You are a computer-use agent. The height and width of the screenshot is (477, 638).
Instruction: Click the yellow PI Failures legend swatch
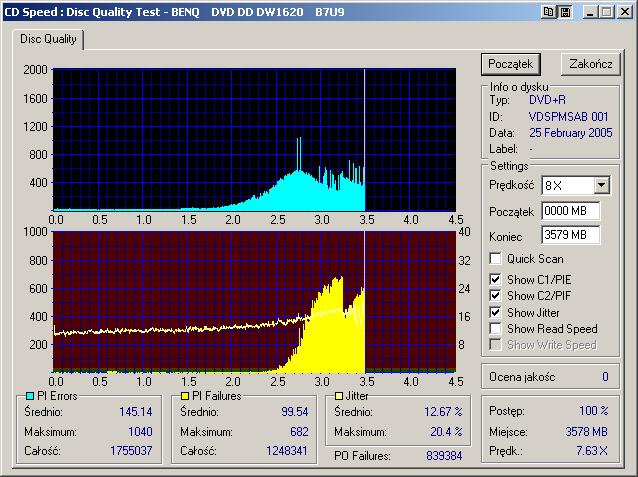[x=185, y=396]
